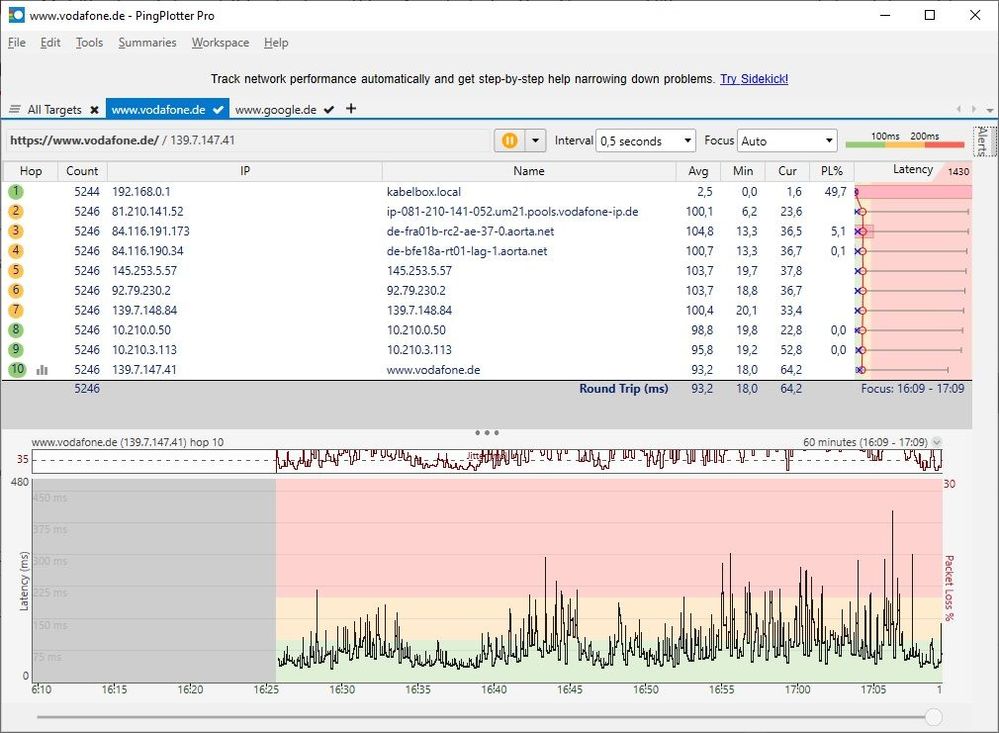Click the three-dot splitter handle above graph
This screenshot has height=733, width=999.
[487, 433]
